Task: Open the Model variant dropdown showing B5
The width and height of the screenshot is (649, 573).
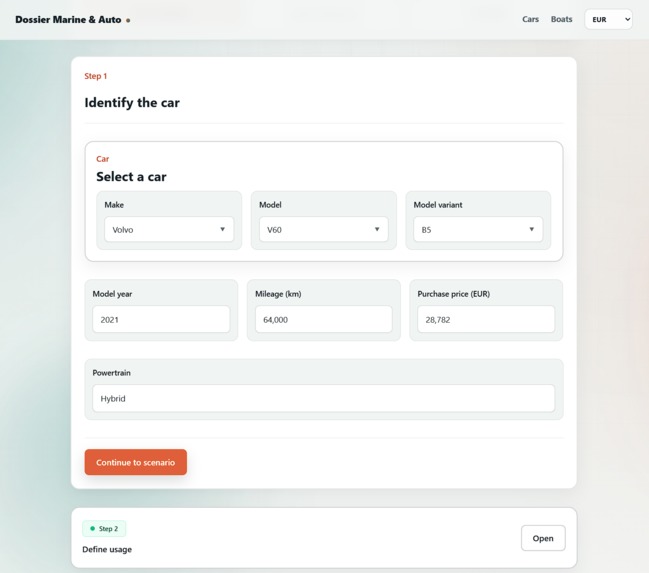Action: point(478,229)
